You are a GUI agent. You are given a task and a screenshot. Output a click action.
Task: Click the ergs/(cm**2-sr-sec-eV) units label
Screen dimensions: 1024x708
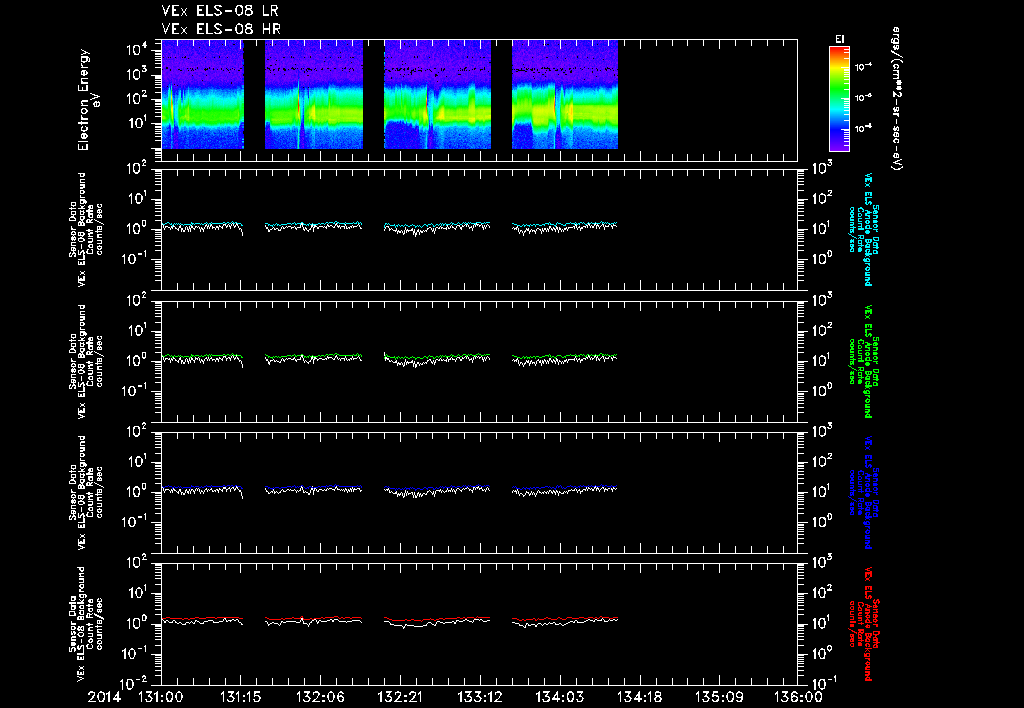point(897,99)
